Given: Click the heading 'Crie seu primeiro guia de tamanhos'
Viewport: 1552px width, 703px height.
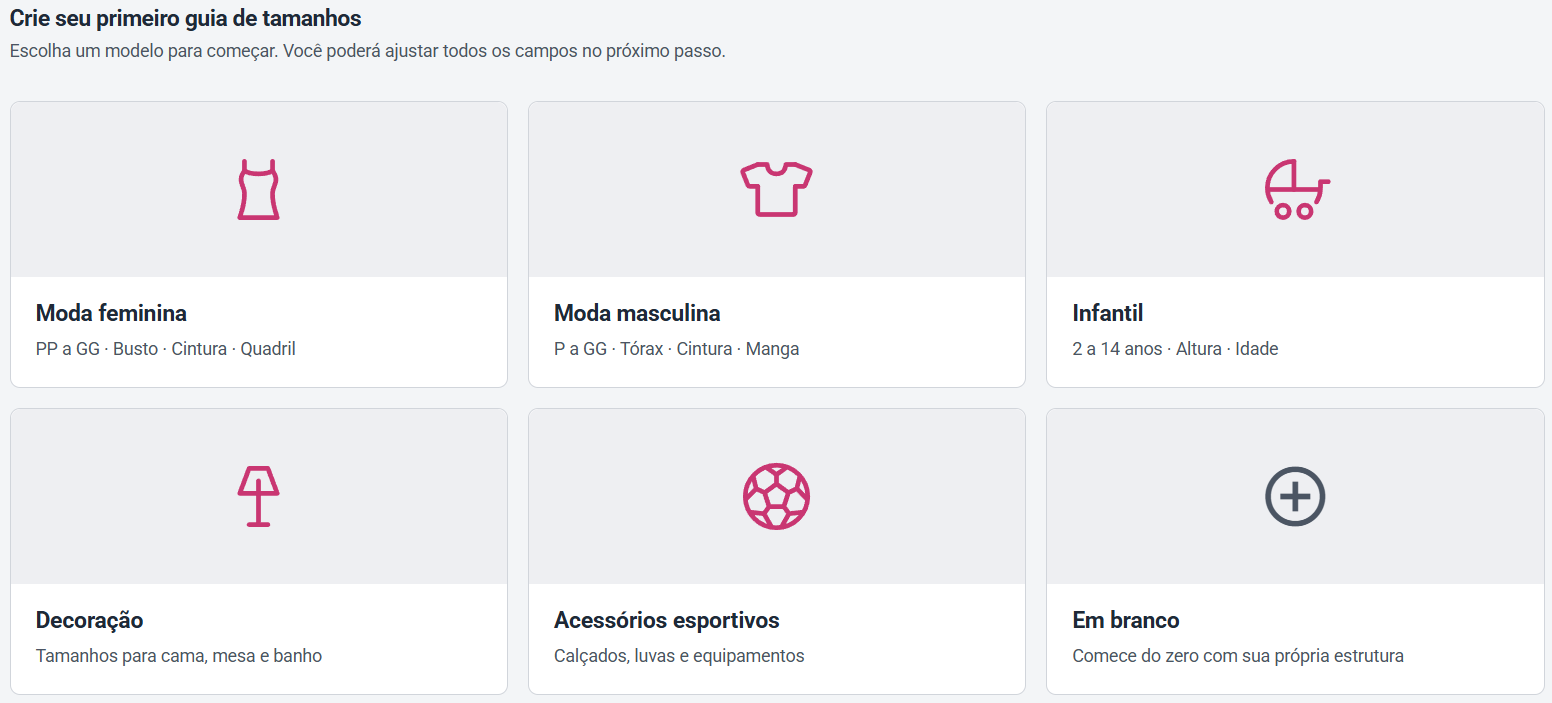Looking at the screenshot, I should [186, 18].
